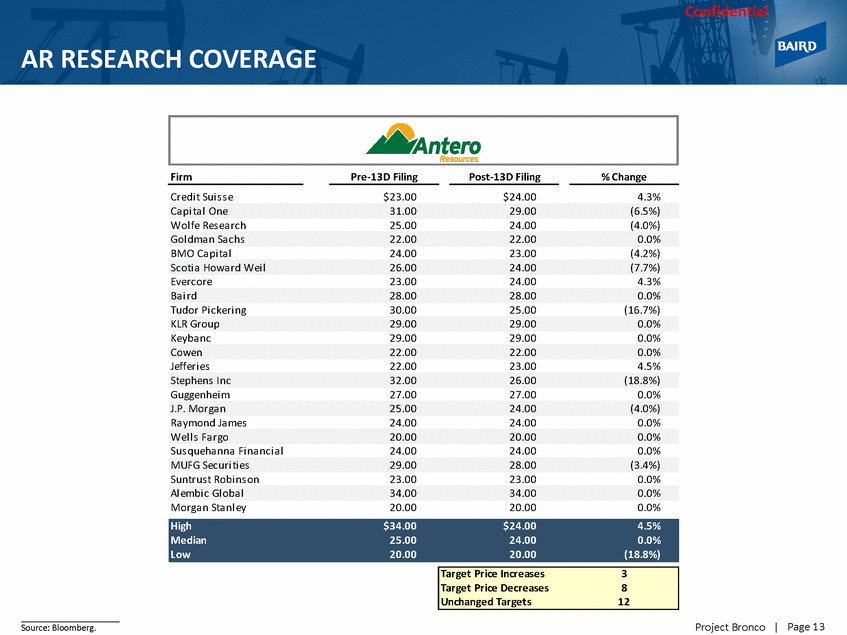Select the Wolfe Research firm name
The height and width of the screenshot is (635, 847).
click(209, 225)
